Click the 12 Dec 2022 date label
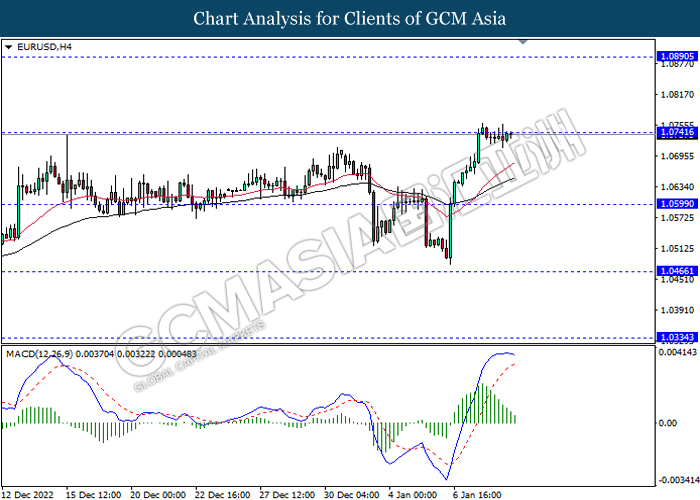 [28, 495]
